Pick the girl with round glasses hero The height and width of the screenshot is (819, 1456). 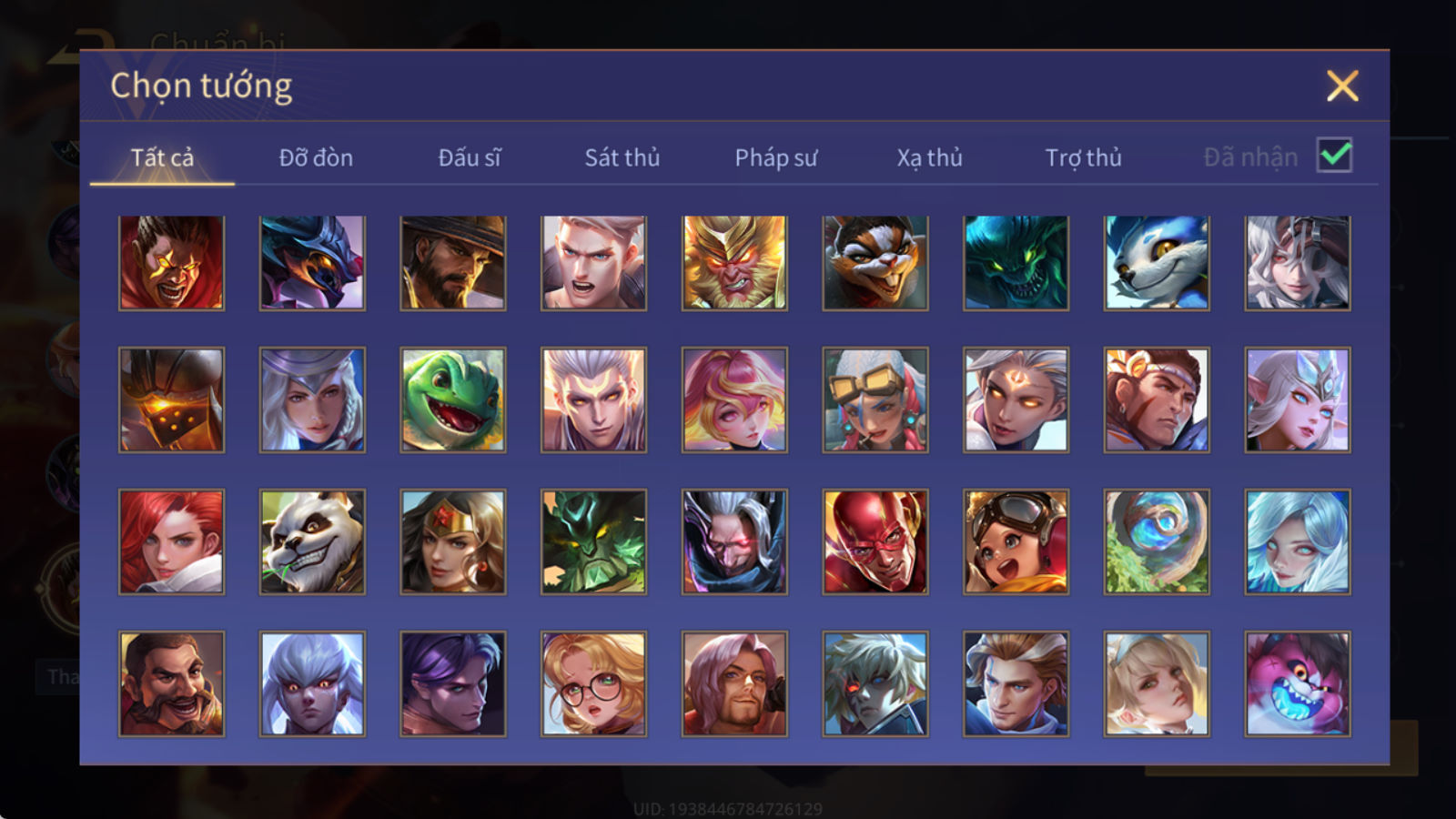point(593,683)
